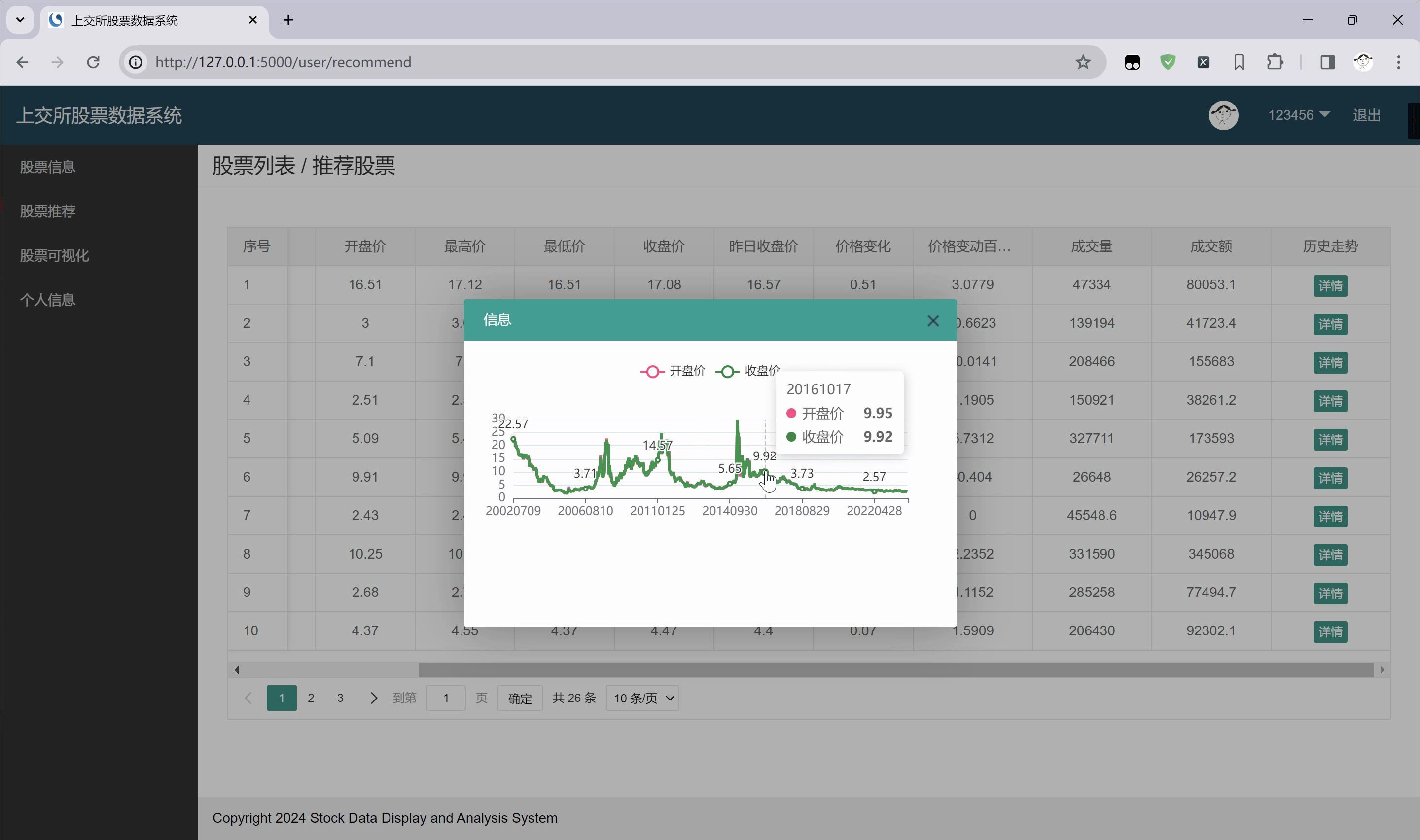The height and width of the screenshot is (840, 1420).
Task: Reload the page
Action: tap(93, 62)
